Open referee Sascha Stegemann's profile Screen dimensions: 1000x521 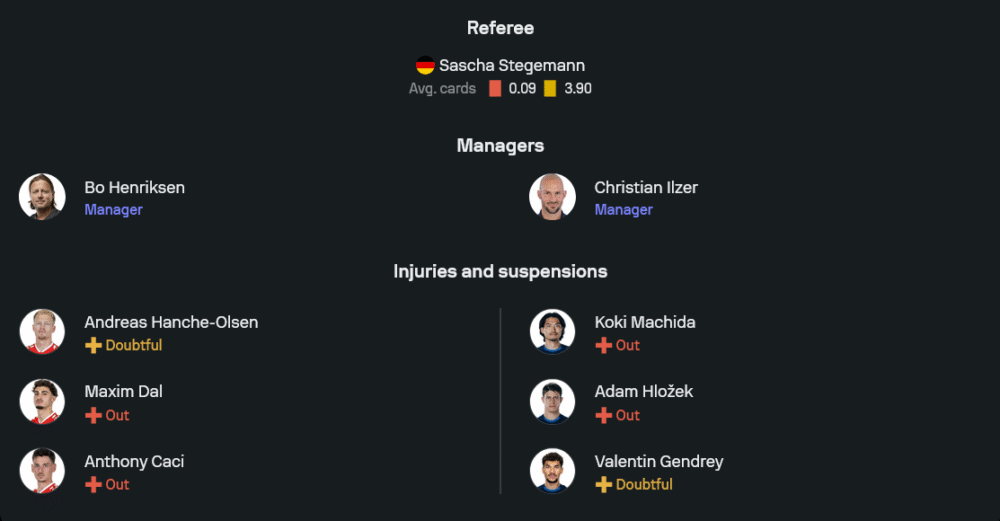[512, 66]
